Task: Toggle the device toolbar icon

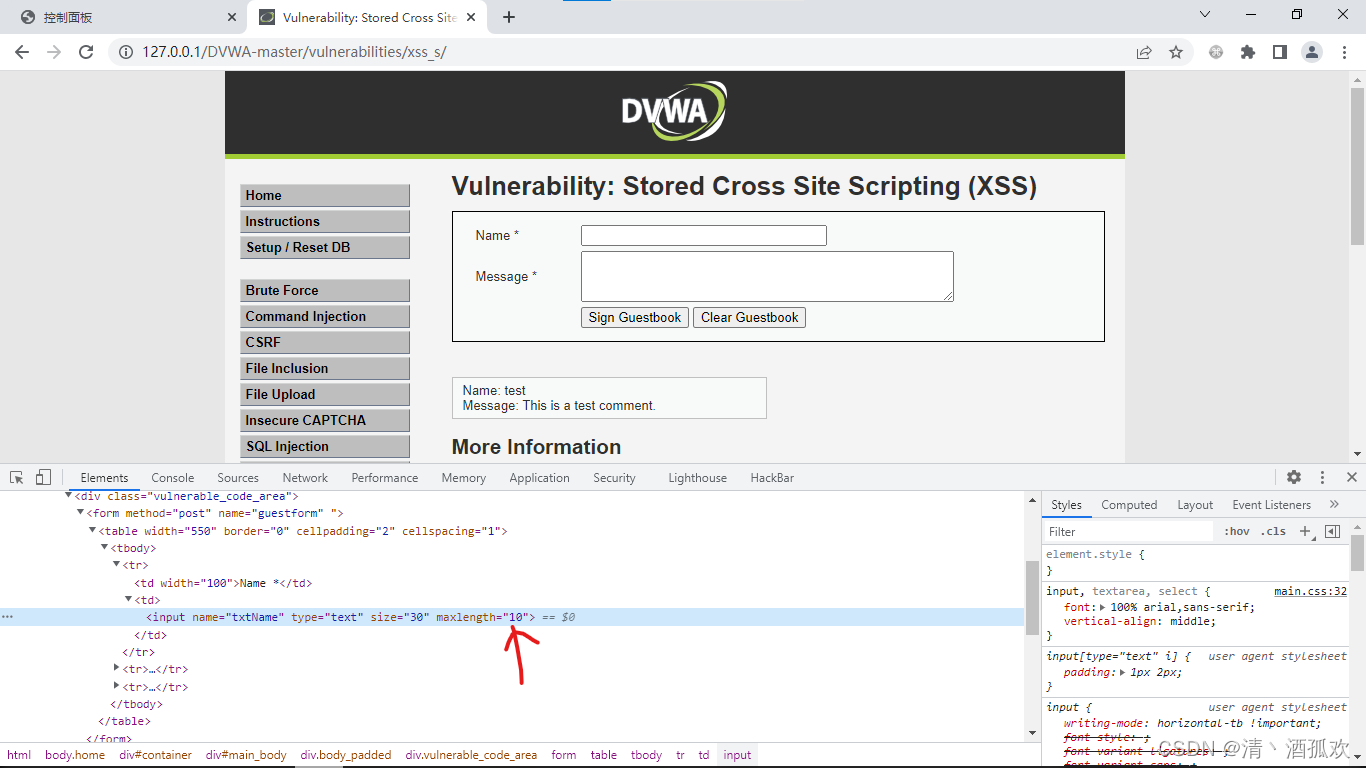Action: [x=43, y=477]
